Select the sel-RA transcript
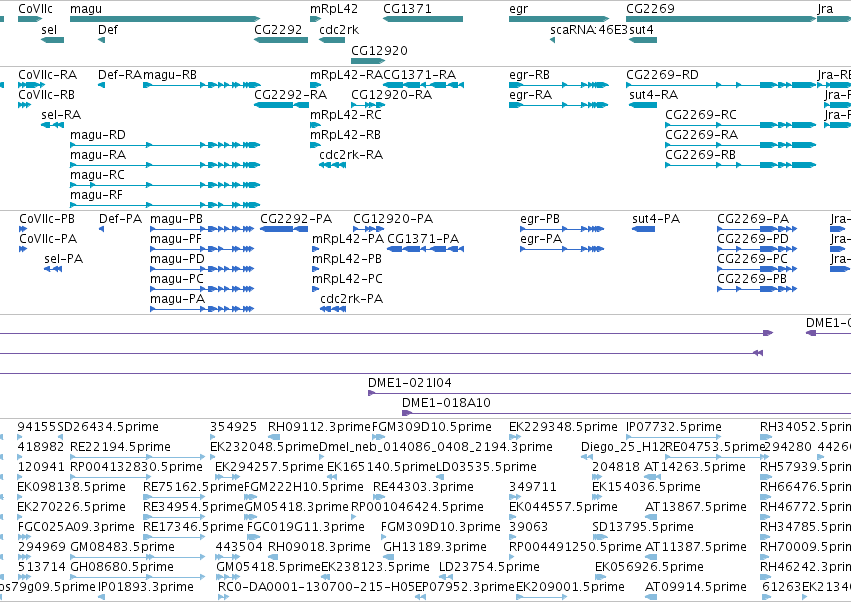This screenshot has height=602, width=851. [53, 125]
